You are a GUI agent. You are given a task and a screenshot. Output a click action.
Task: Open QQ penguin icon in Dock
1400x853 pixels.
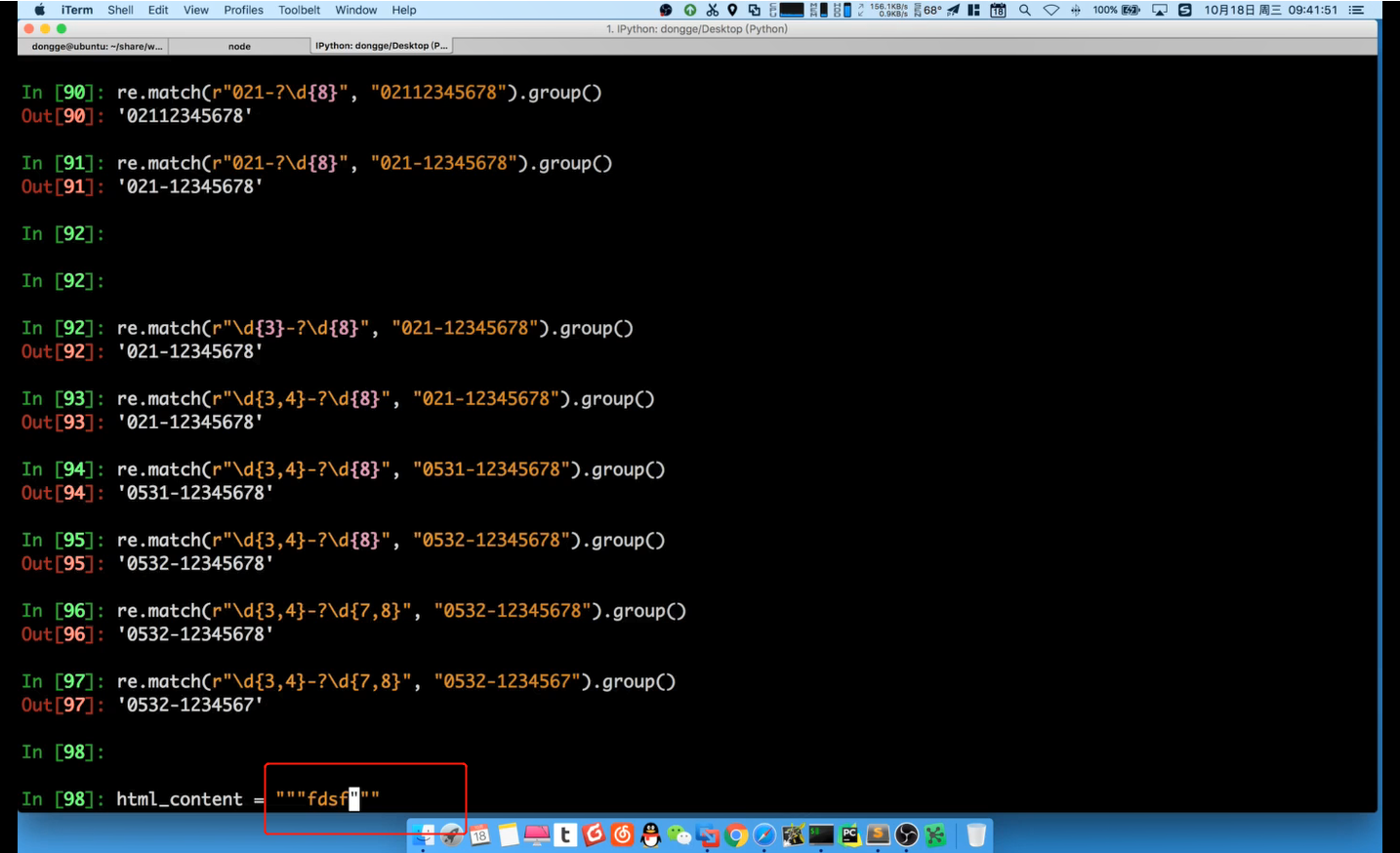pyautogui.click(x=650, y=834)
